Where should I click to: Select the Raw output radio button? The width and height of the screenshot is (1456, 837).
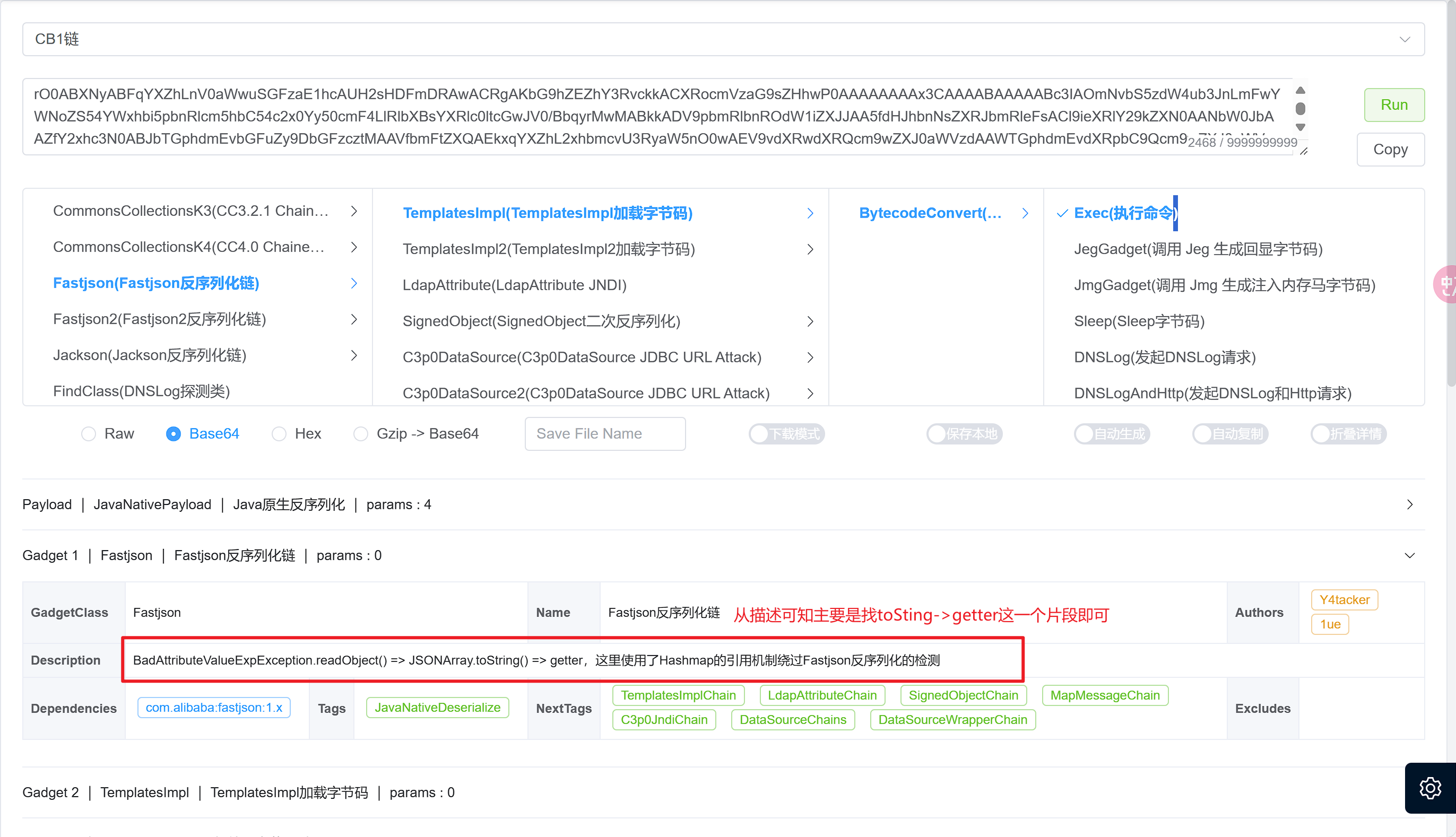[89, 434]
